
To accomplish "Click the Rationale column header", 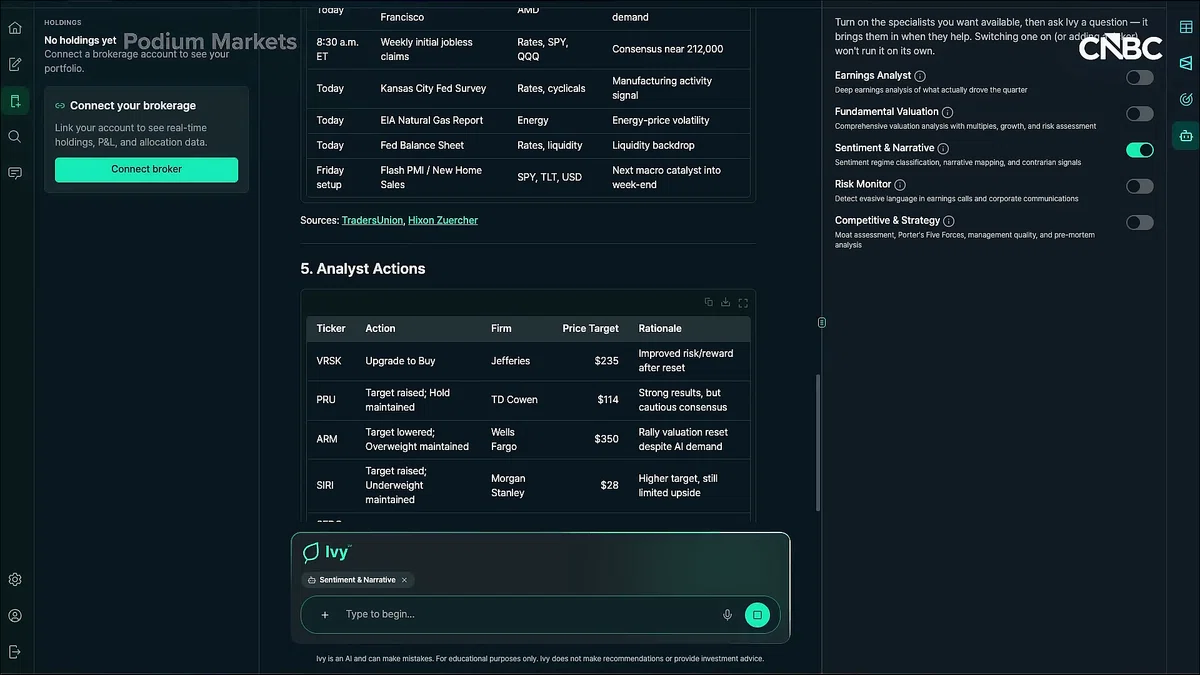I will 660,328.
